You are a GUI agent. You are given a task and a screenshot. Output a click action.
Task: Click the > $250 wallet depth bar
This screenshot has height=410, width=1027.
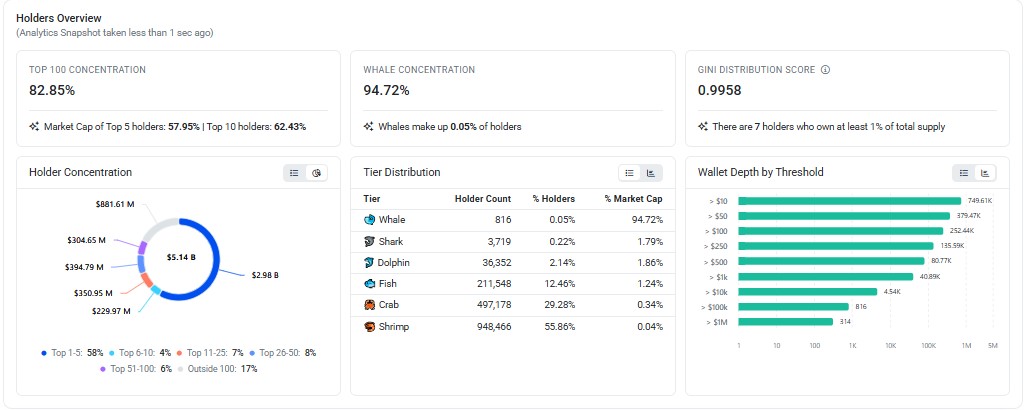(836, 246)
